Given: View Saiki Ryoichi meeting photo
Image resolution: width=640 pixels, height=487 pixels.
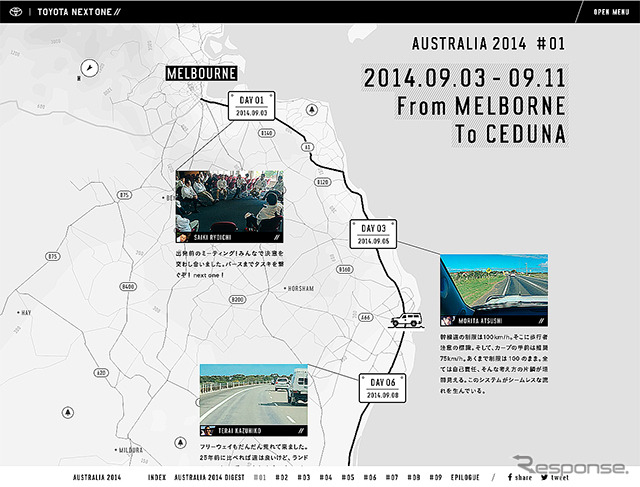Looking at the screenshot, I should coord(229,202).
